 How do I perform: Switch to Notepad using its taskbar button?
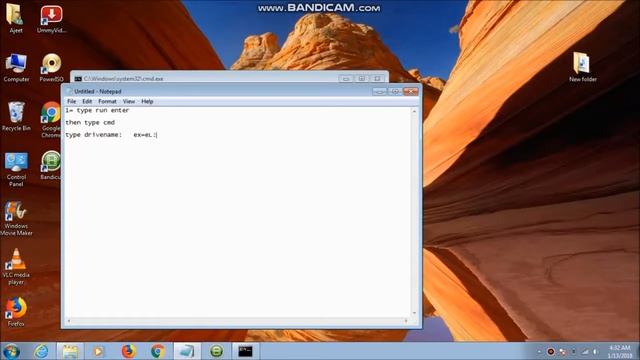point(187,351)
